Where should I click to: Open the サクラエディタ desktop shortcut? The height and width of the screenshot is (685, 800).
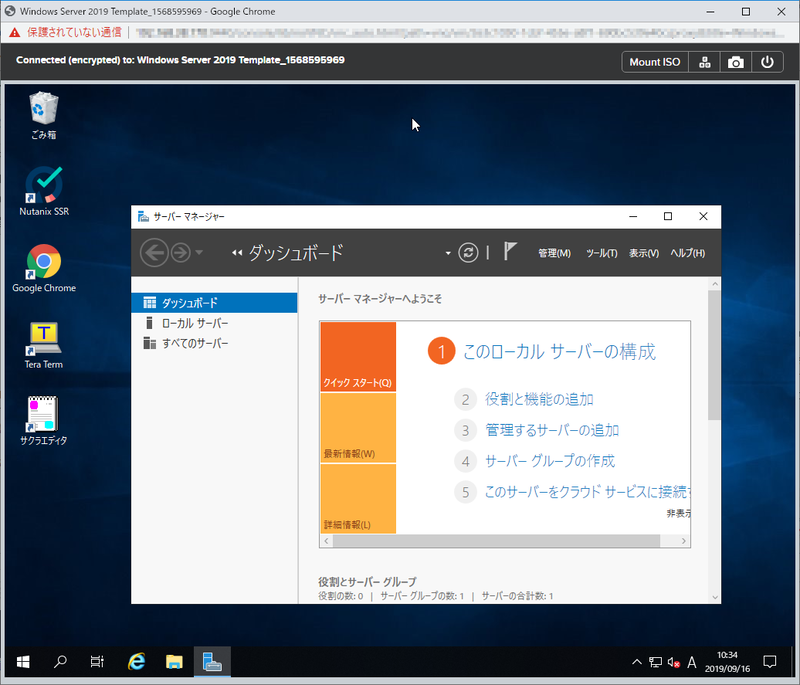(44, 421)
